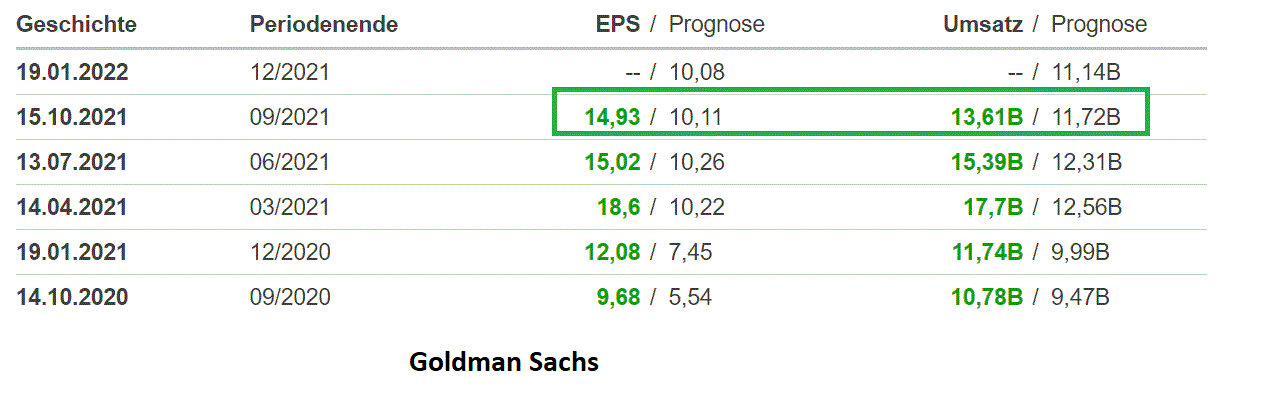Click the 14.04.2021 date entry

click(x=72, y=207)
